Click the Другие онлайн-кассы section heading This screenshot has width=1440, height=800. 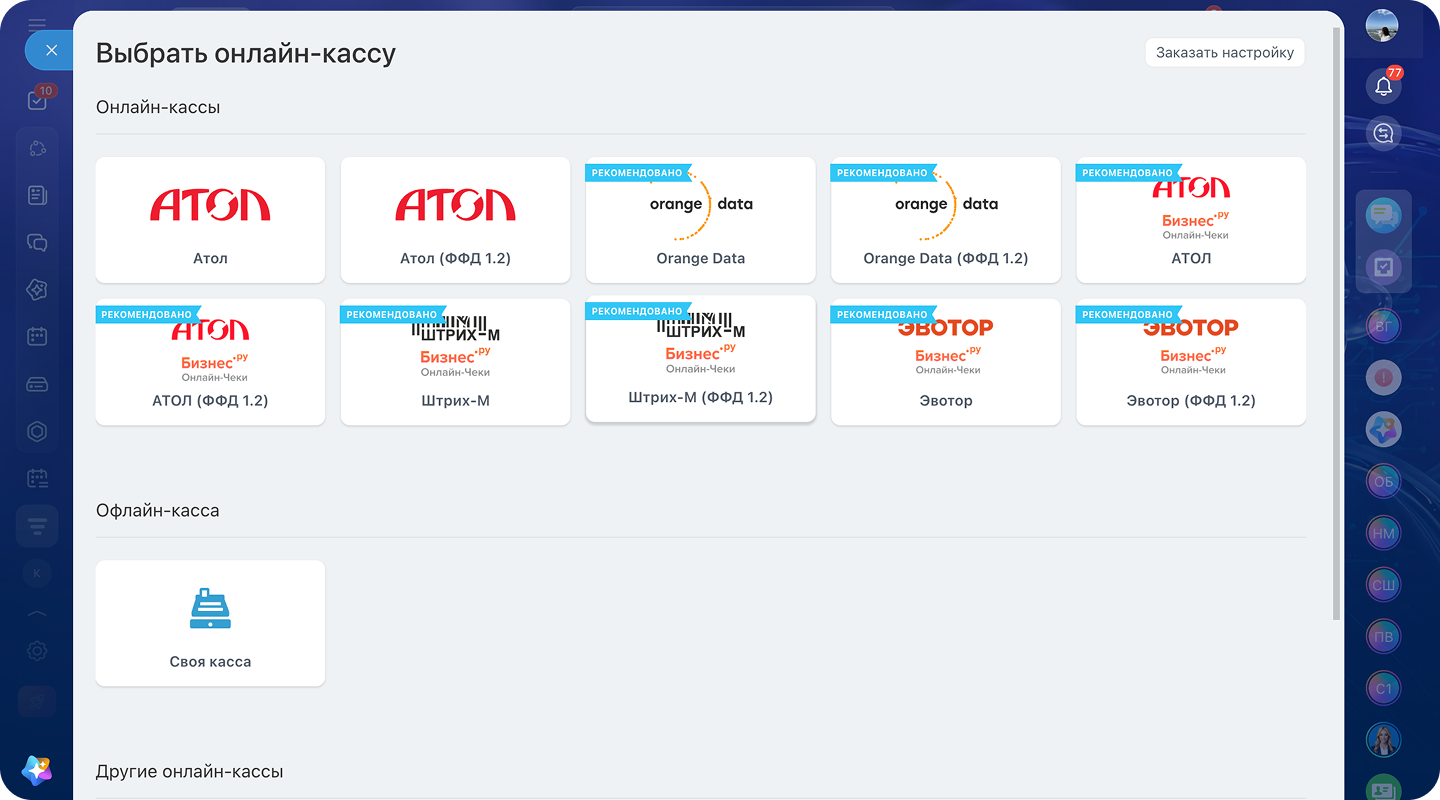[x=190, y=772]
